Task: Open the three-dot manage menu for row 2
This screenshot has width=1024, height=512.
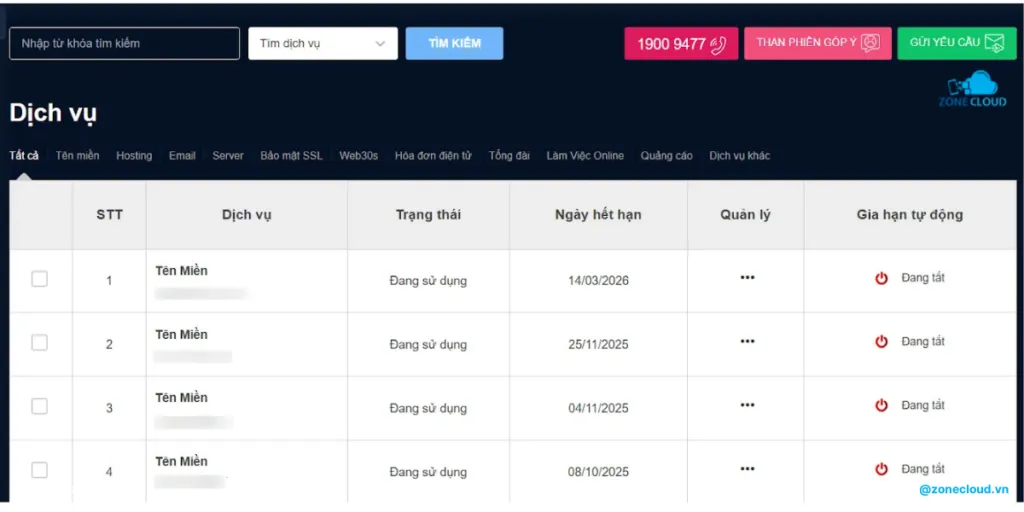Action: point(747,341)
